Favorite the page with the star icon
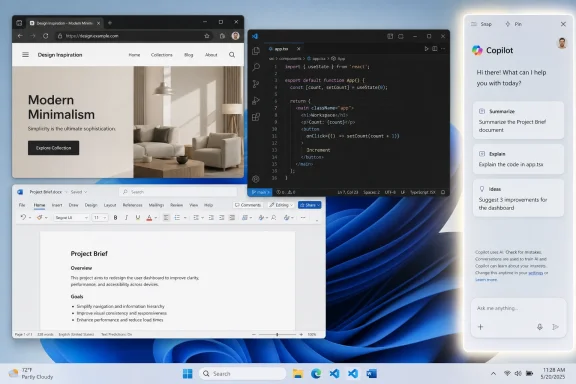 (207, 36)
